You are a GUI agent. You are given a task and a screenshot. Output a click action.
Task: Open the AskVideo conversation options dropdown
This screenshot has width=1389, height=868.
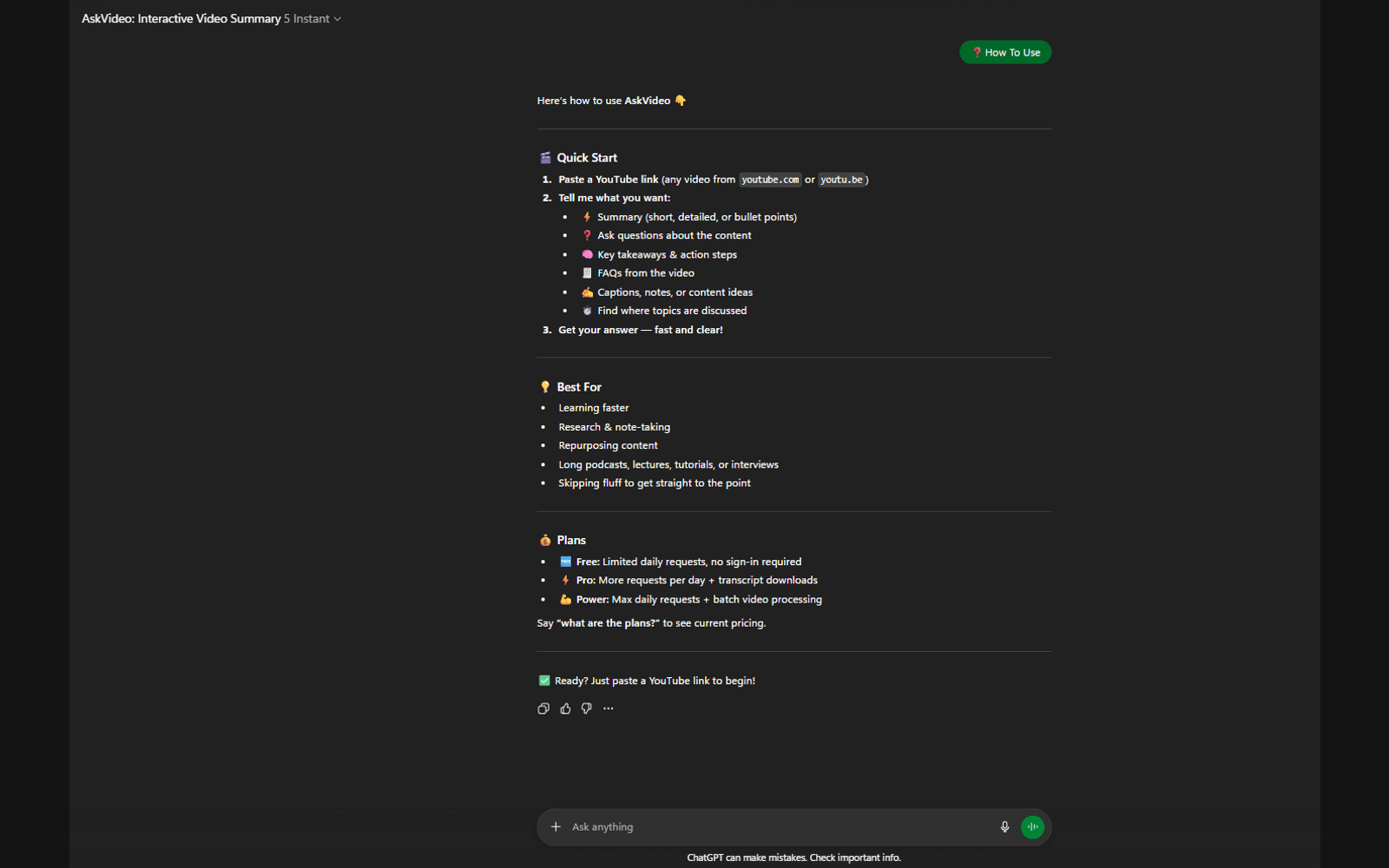(338, 18)
